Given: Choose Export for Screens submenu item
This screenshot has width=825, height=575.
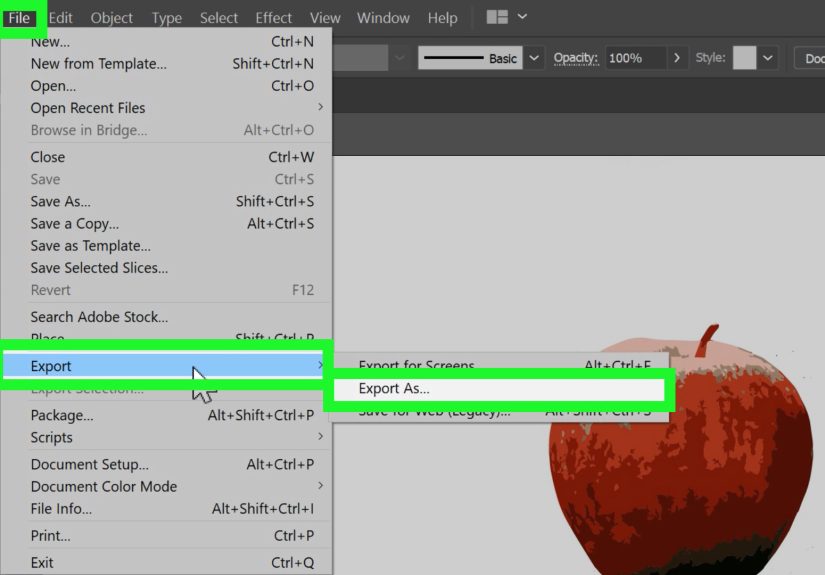Looking at the screenshot, I should (x=499, y=366).
